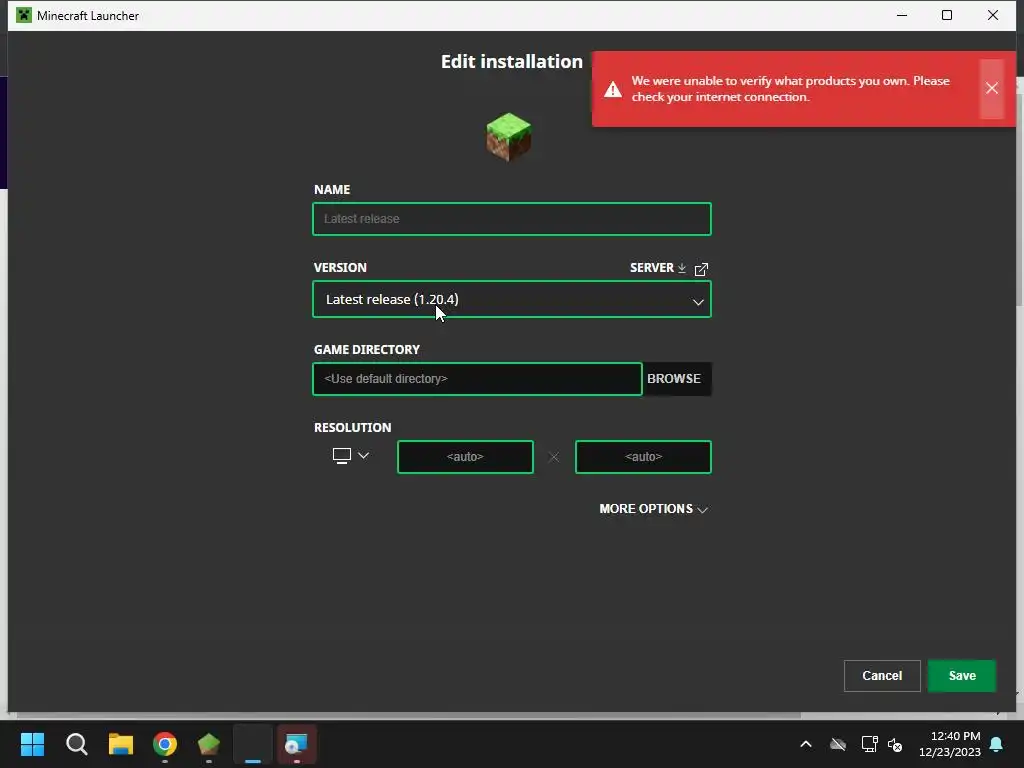This screenshot has width=1024, height=768.
Task: Click the Name input field
Action: pos(511,219)
